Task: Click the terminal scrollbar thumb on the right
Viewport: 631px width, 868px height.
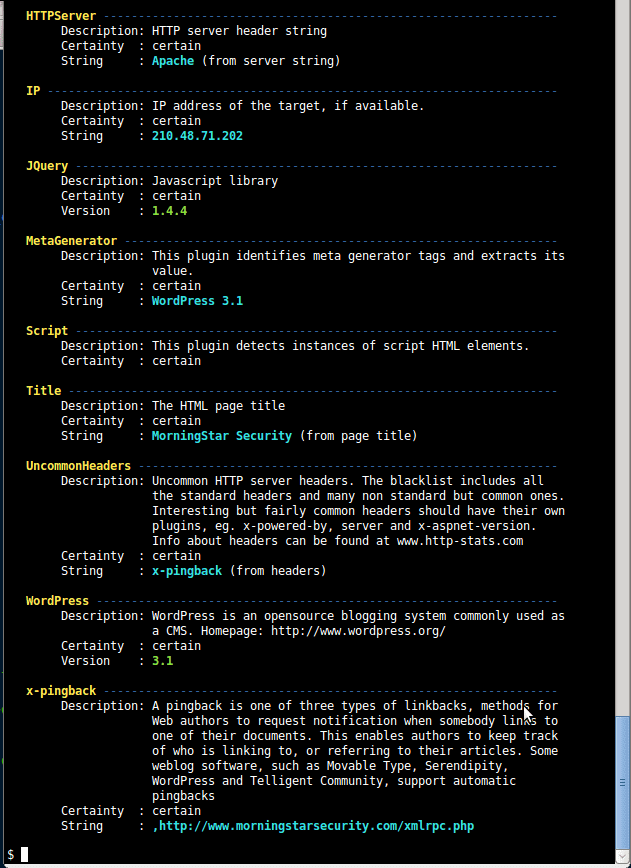Action: (x=623, y=780)
